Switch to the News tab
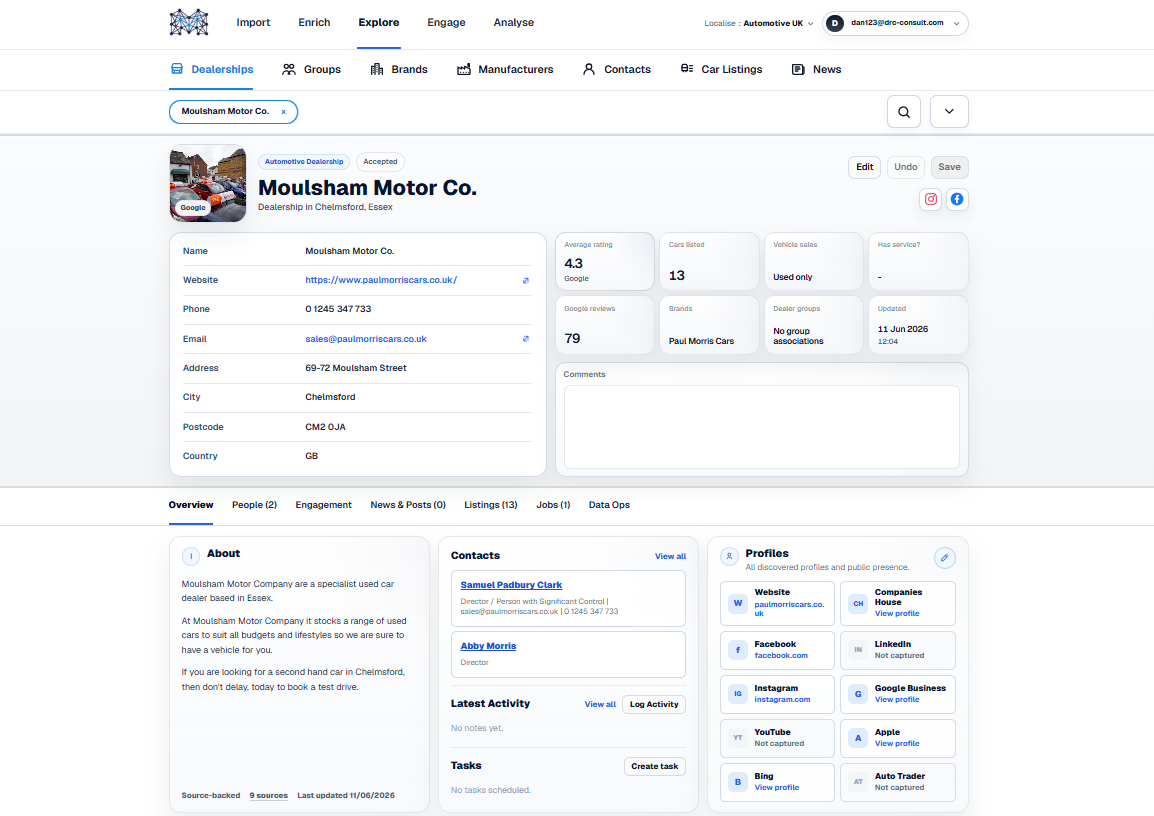The image size is (1154, 816). [x=816, y=69]
